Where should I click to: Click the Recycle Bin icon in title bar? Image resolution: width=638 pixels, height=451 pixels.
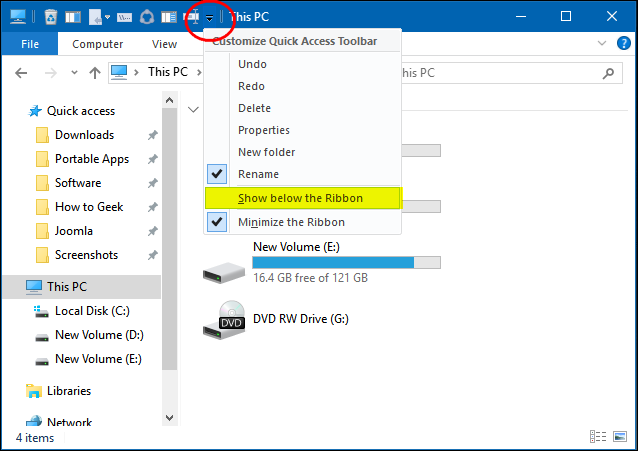[51, 16]
